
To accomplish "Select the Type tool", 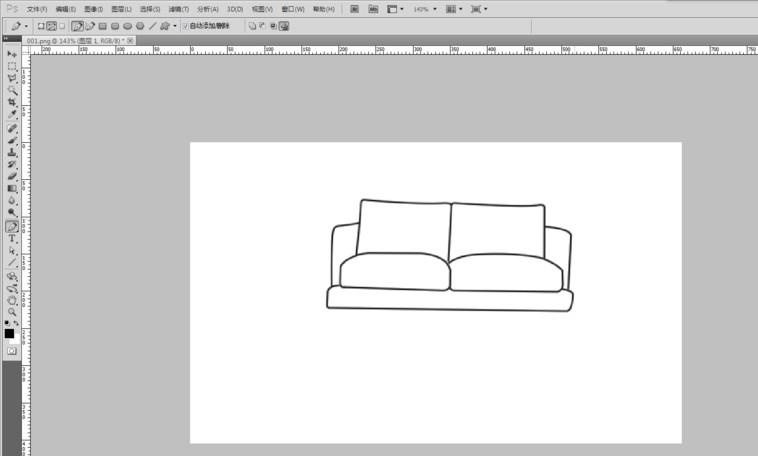I will click(x=12, y=238).
